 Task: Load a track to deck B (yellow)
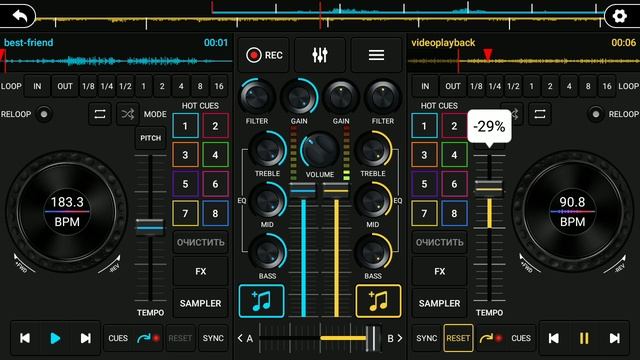point(378,301)
